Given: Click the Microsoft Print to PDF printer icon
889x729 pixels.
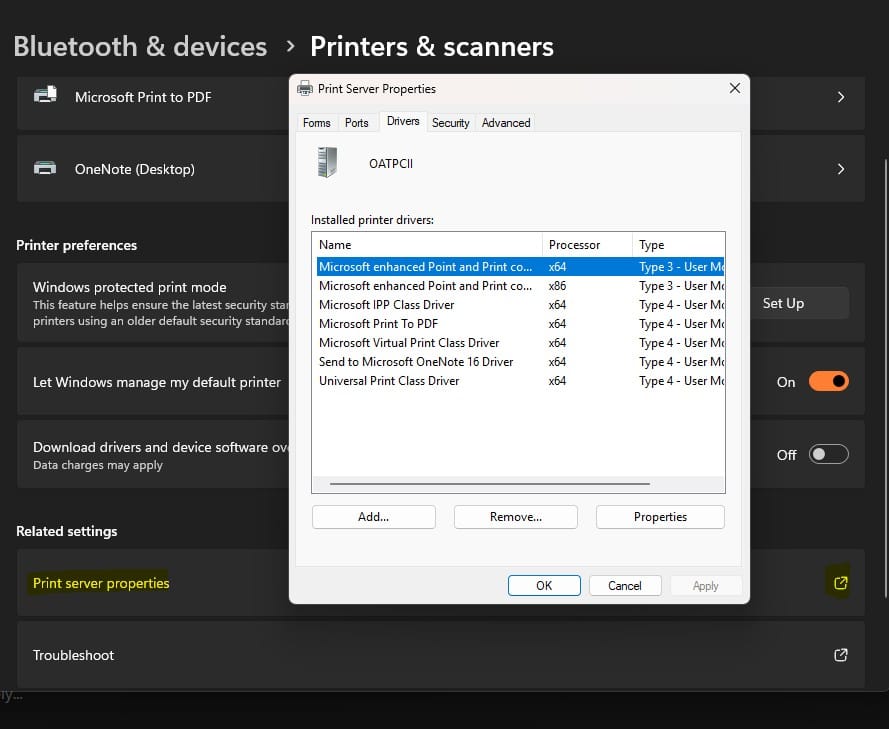Looking at the screenshot, I should click(45, 94).
